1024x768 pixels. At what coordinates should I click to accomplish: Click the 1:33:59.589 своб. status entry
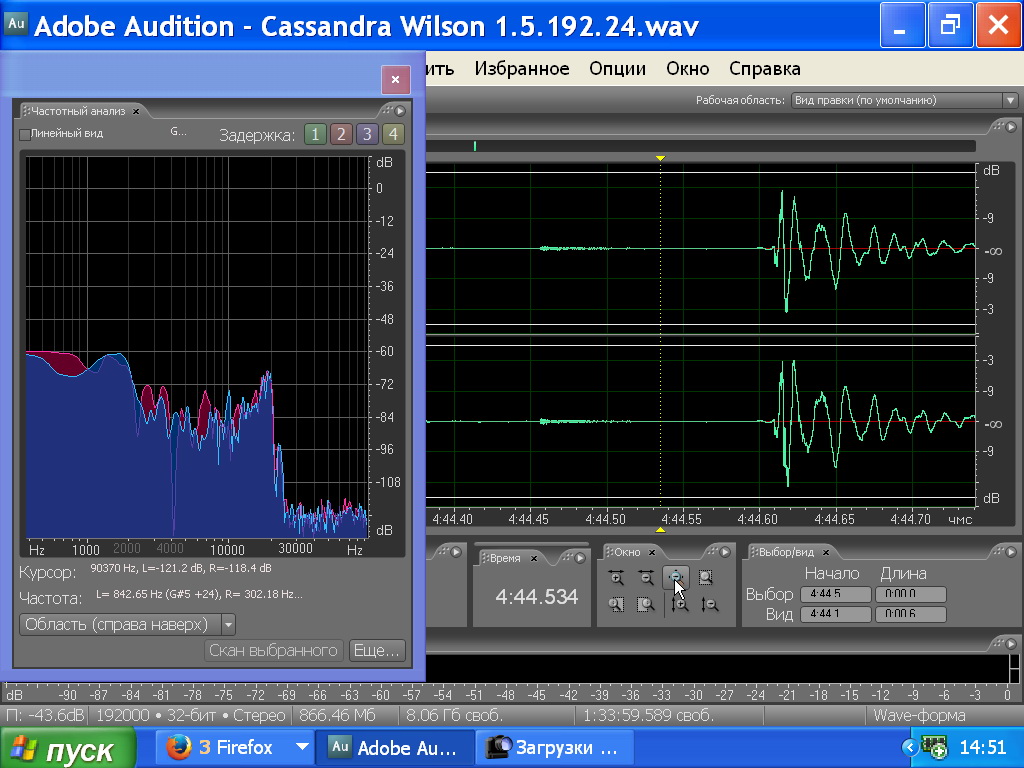coord(648,716)
